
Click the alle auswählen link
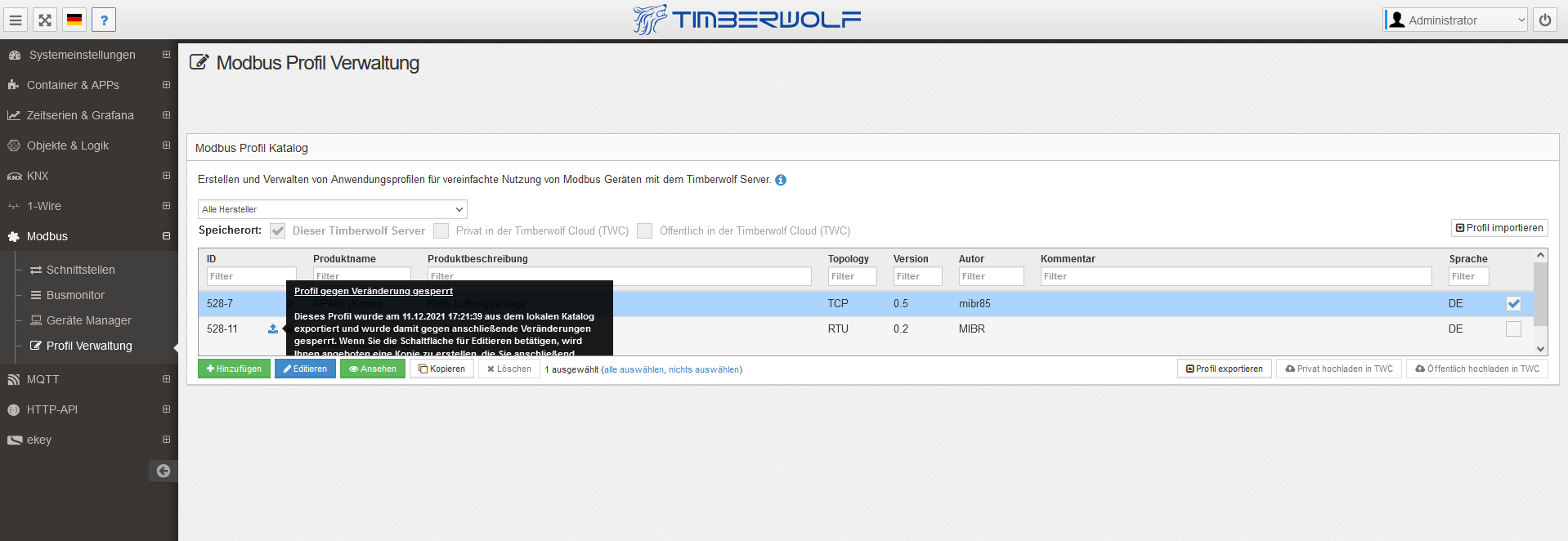(634, 369)
